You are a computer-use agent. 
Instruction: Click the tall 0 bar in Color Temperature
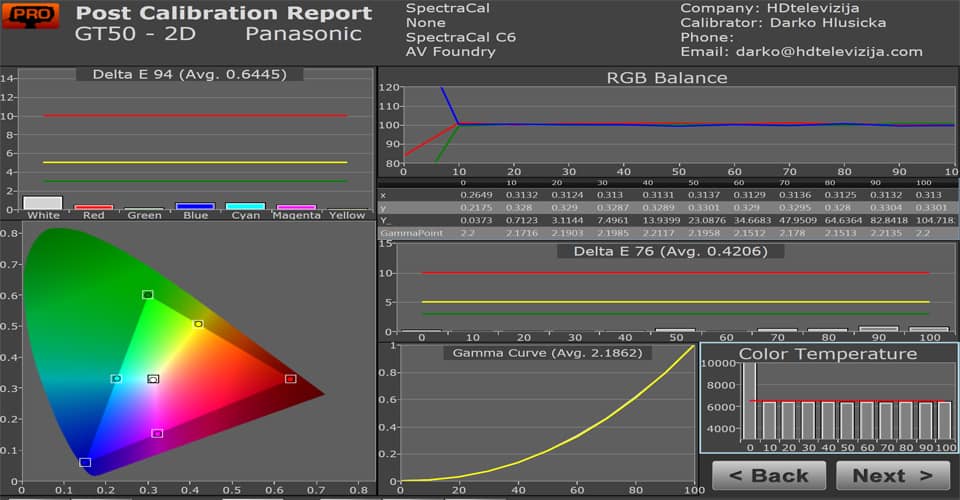(749, 400)
